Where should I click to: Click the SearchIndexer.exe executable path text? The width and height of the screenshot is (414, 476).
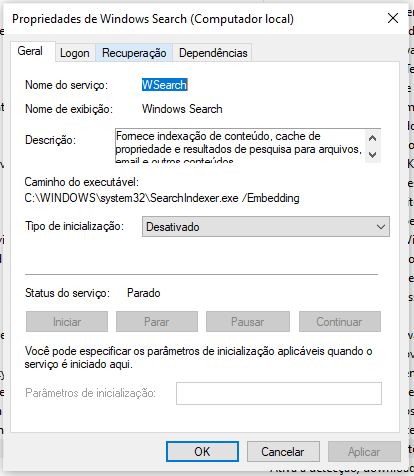pyautogui.click(x=162, y=198)
